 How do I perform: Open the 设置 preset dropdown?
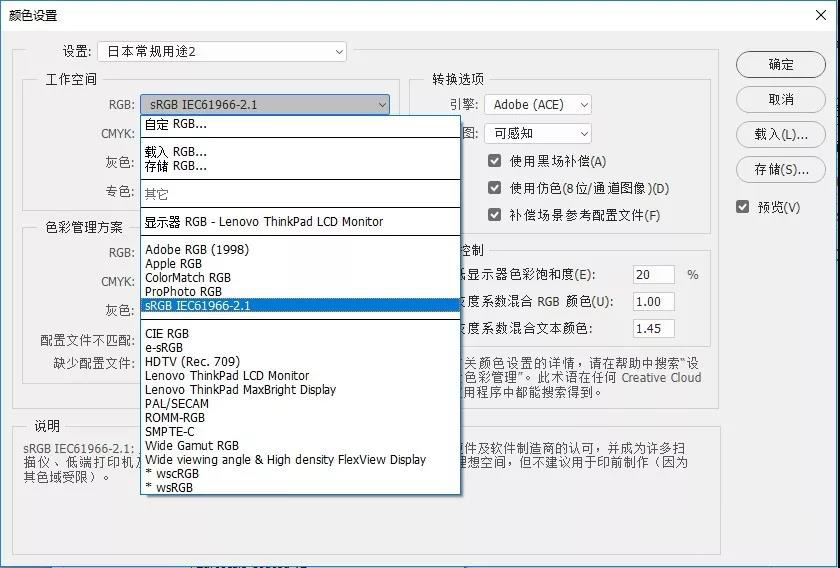pos(221,51)
